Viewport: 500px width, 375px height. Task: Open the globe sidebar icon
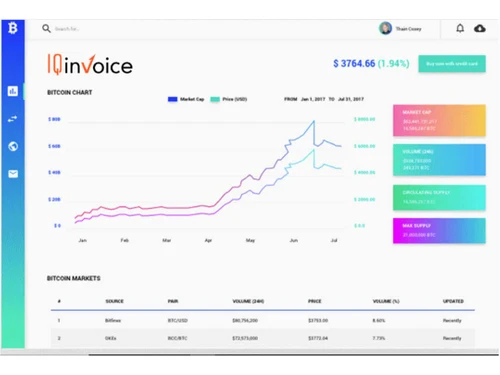(13, 146)
